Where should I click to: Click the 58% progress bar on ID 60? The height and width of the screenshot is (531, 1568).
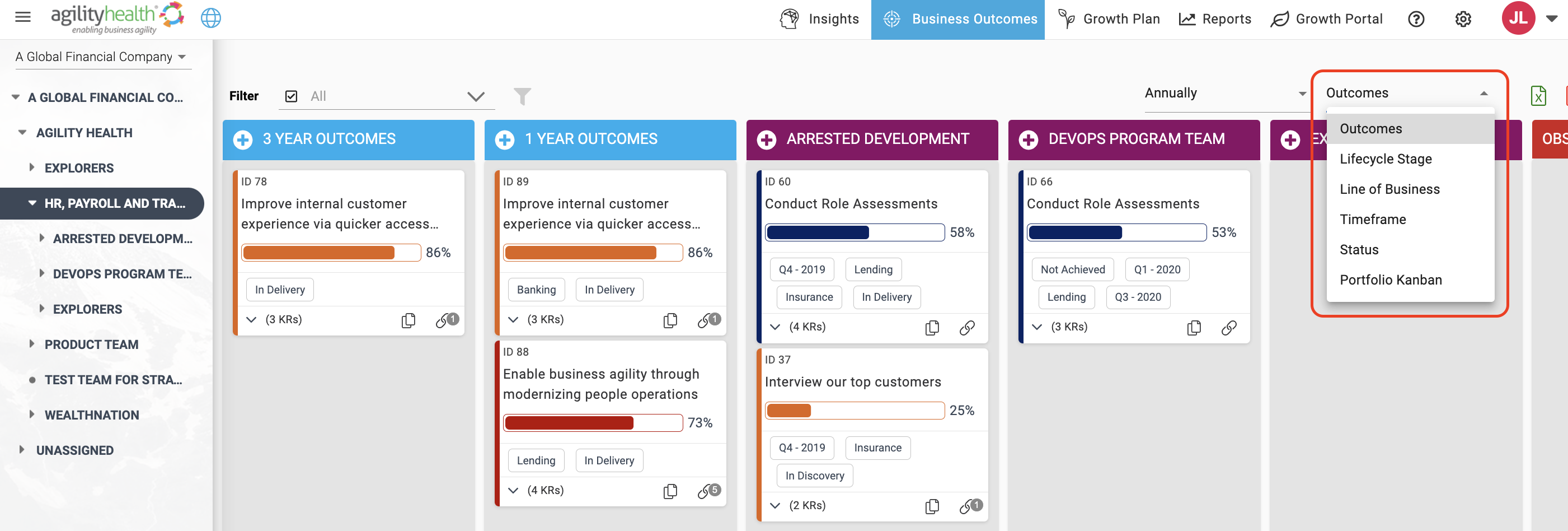pyautogui.click(x=855, y=232)
